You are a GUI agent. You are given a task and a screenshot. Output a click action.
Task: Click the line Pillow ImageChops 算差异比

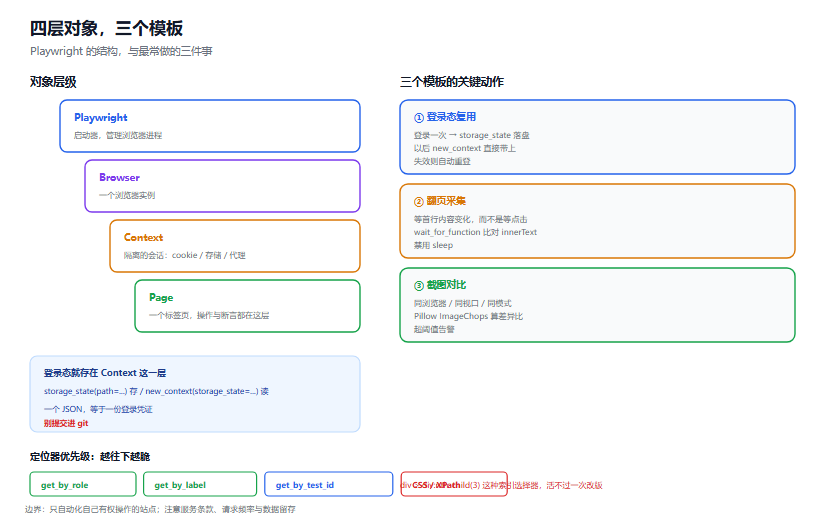point(469,316)
